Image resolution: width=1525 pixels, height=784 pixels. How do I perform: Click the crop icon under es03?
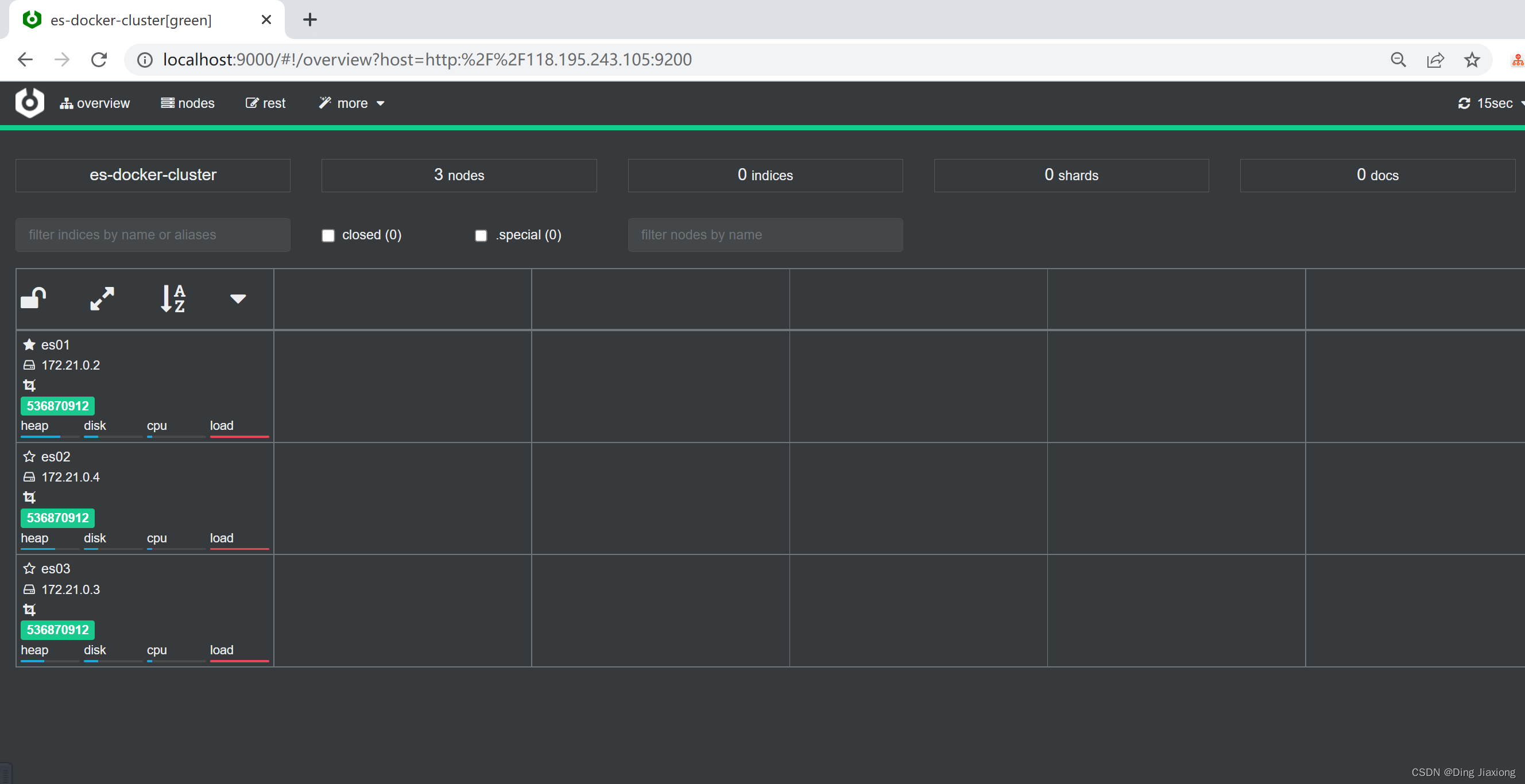(29, 610)
